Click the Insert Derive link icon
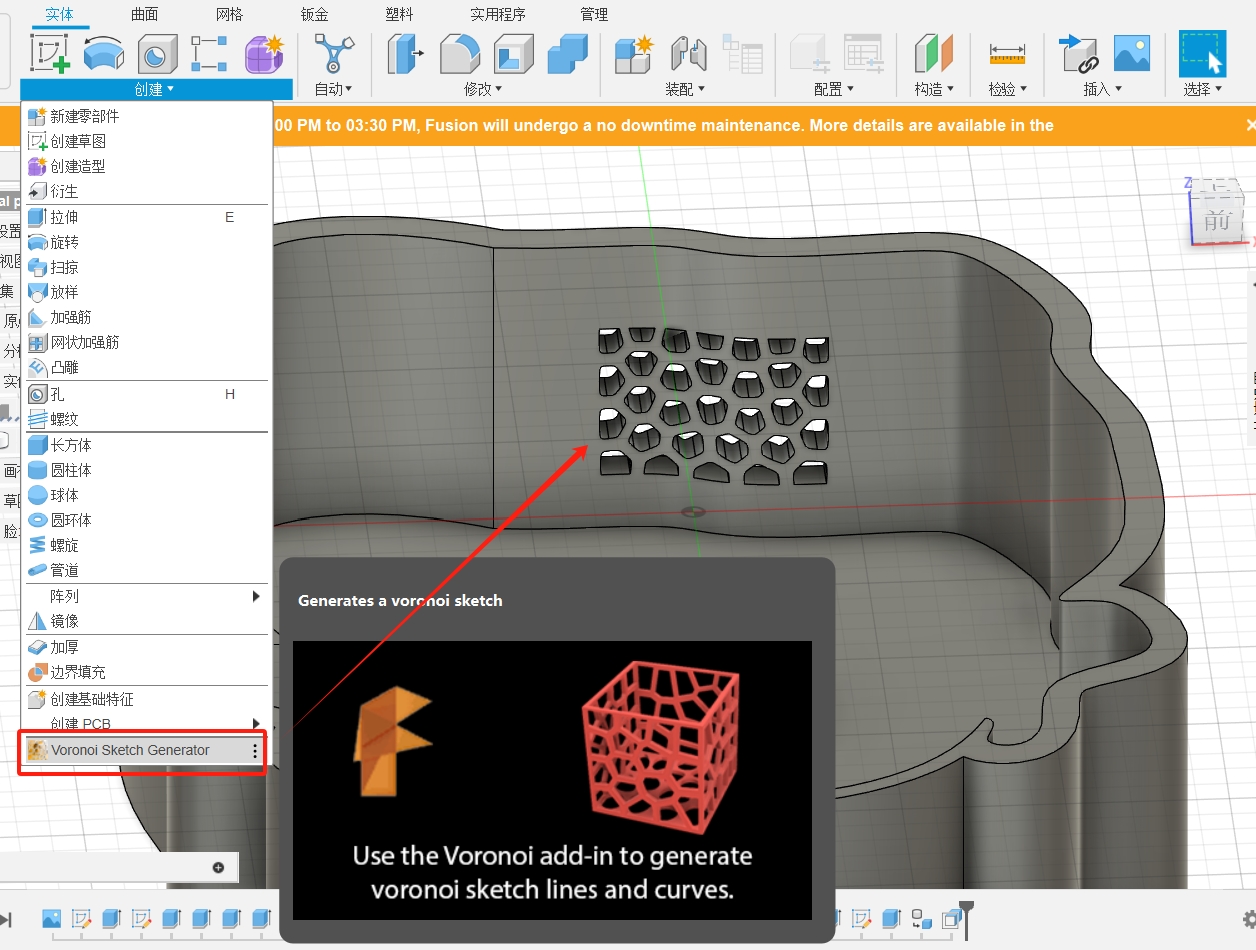Viewport: 1256px width, 950px height. coord(1078,54)
